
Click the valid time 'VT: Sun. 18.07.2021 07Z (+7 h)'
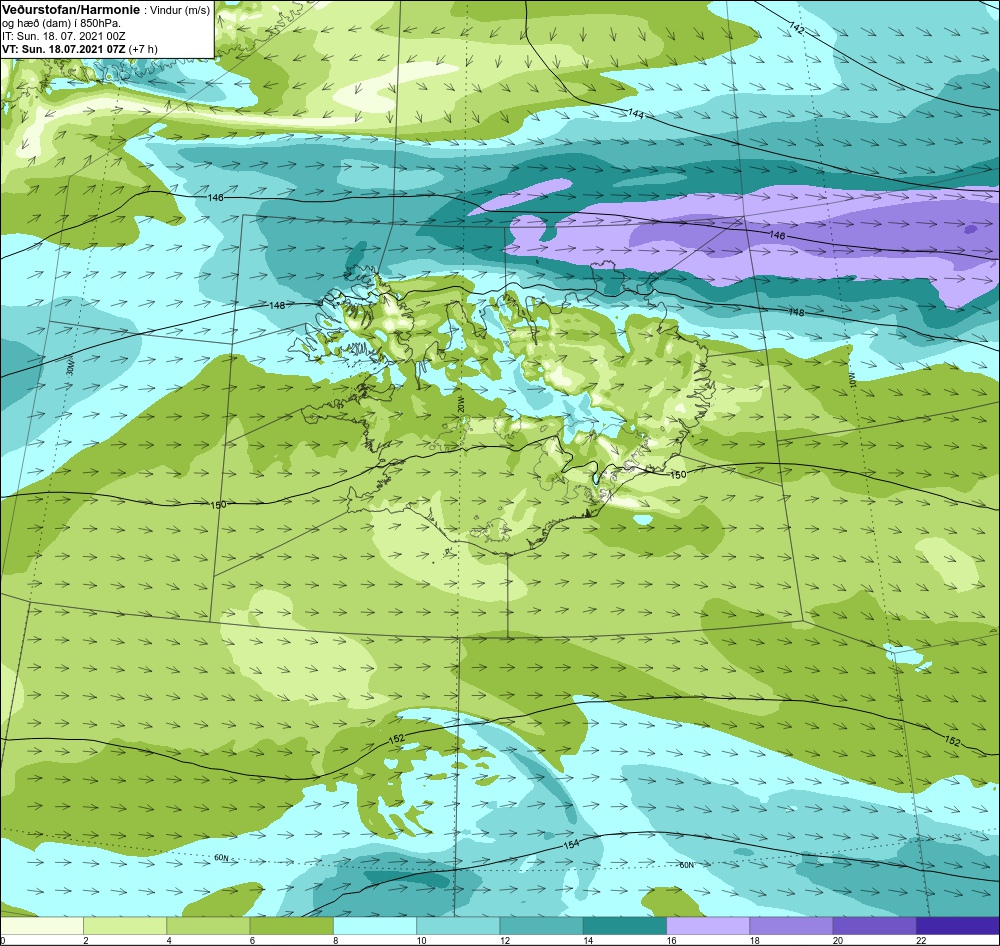(80, 48)
